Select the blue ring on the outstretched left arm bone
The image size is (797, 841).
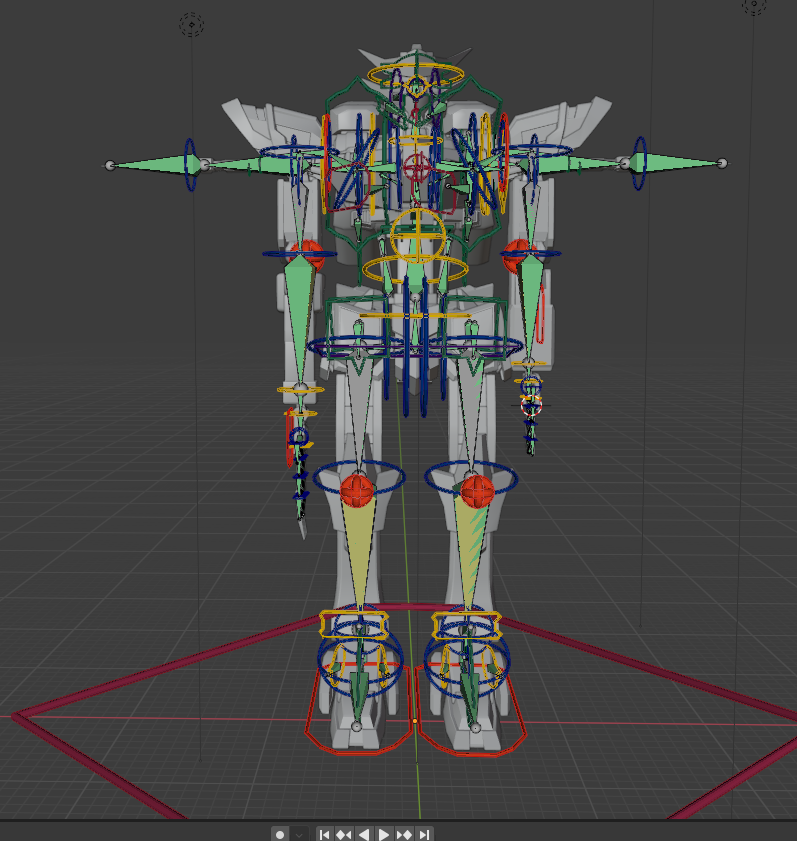pyautogui.click(x=190, y=165)
